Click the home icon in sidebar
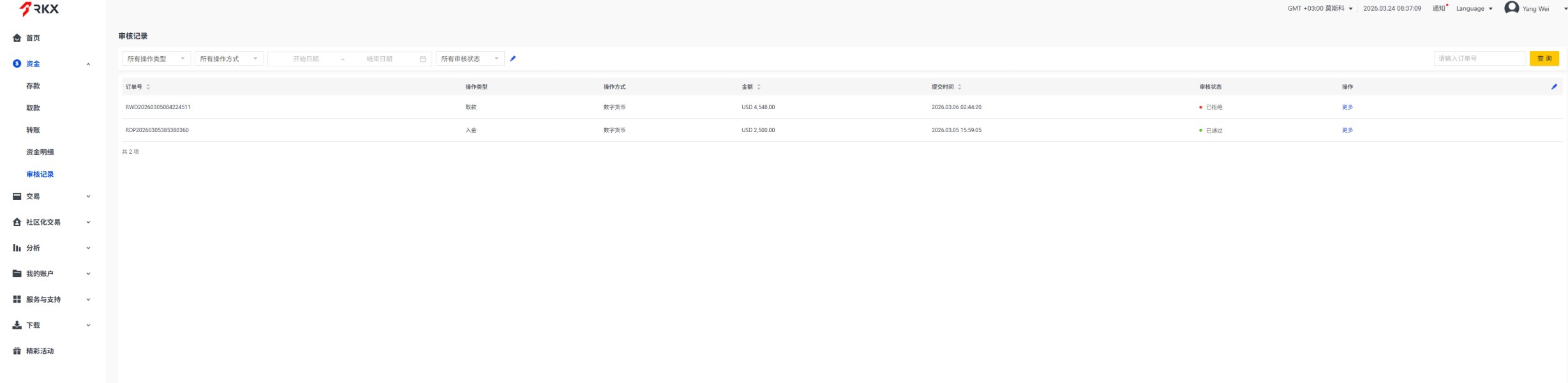 [x=17, y=38]
